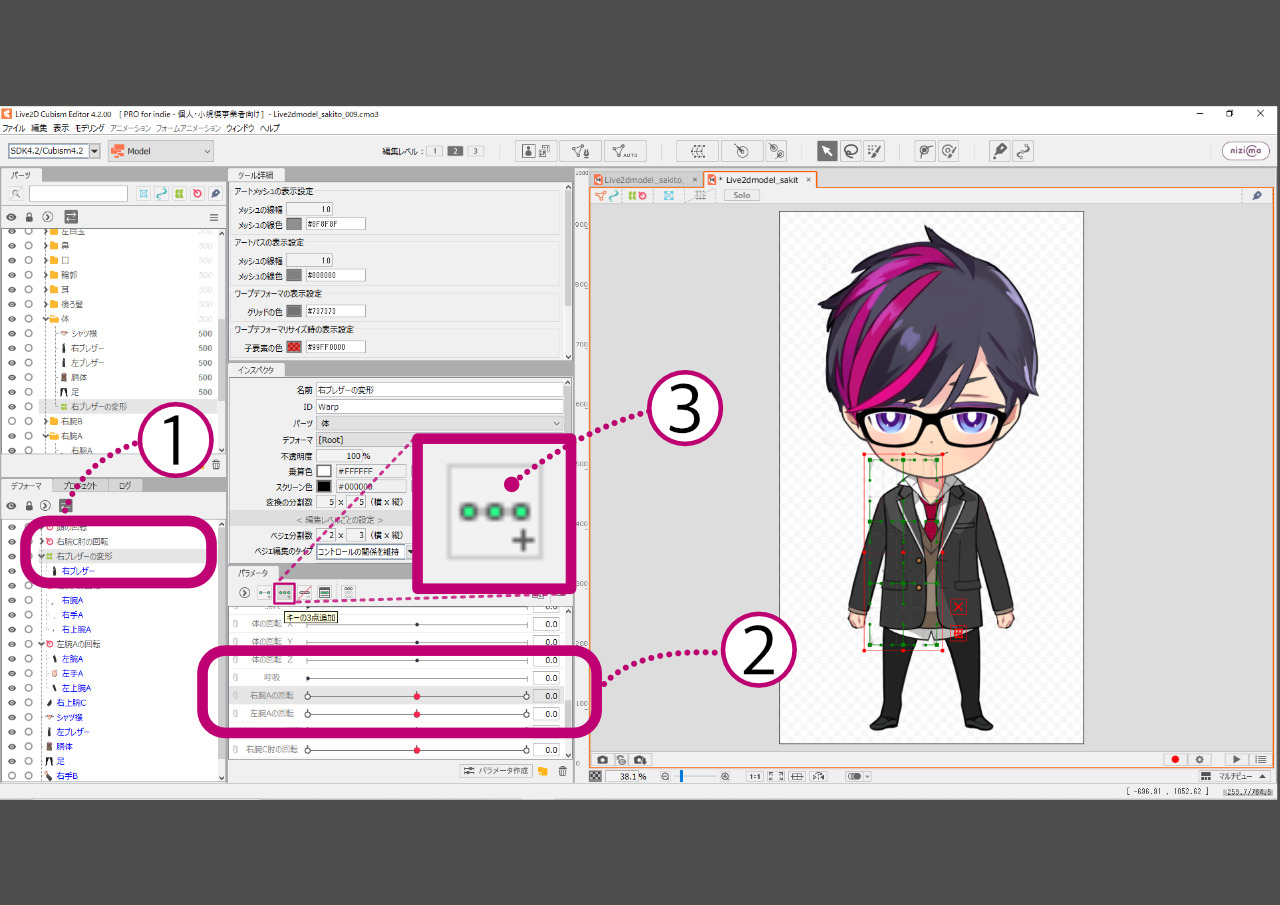Click the white 乗算色 swatch
The height and width of the screenshot is (905, 1280).
(324, 470)
